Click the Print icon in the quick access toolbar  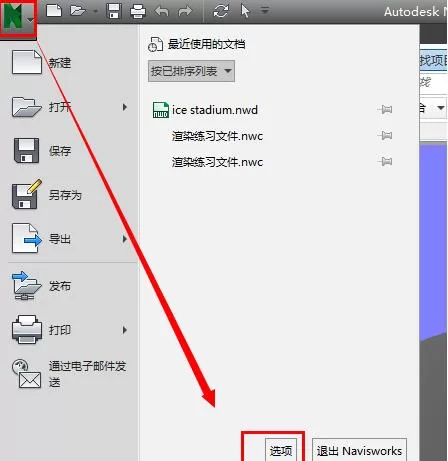click(138, 11)
